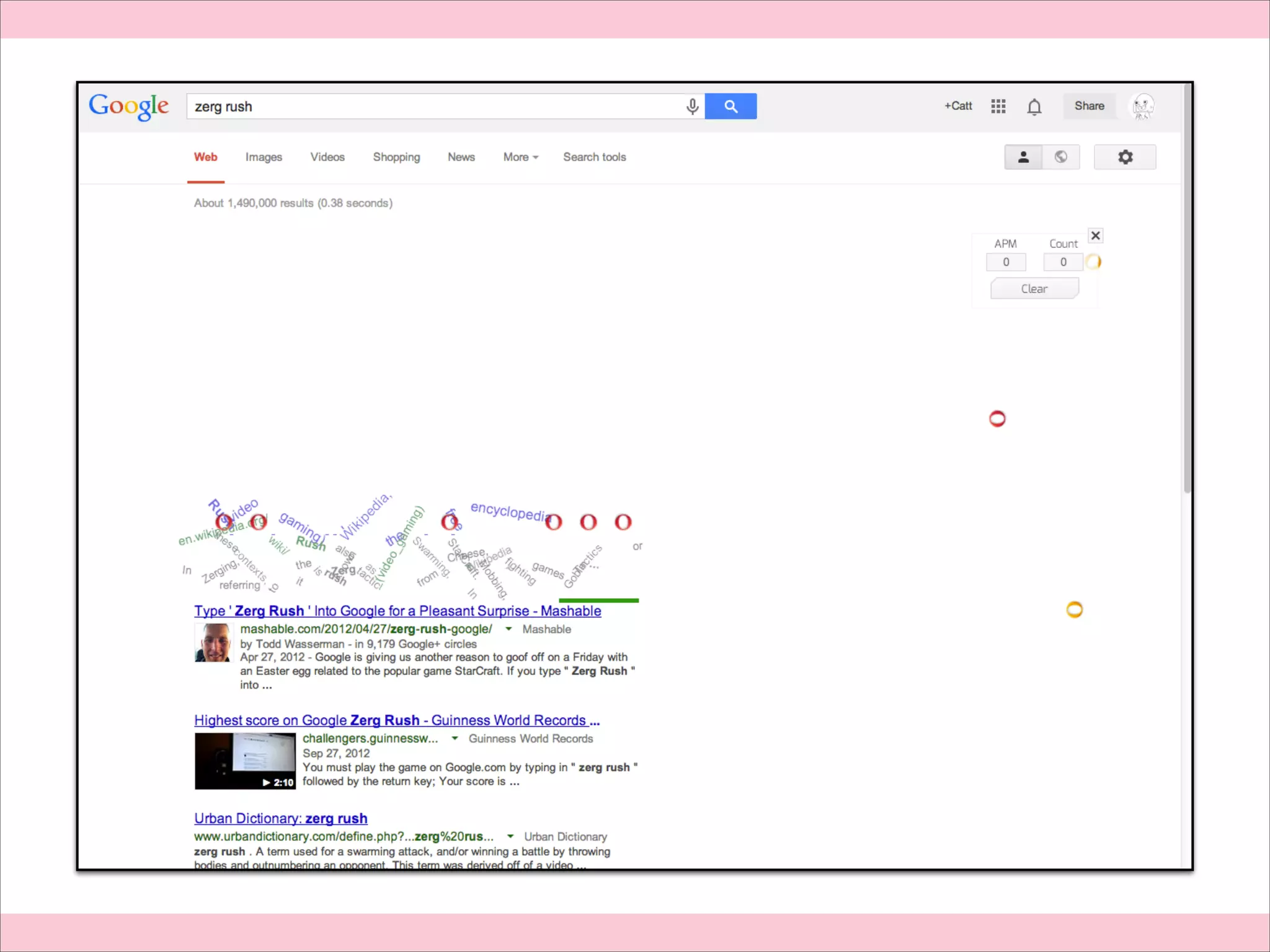Open the notifications bell

pyautogui.click(x=1034, y=107)
